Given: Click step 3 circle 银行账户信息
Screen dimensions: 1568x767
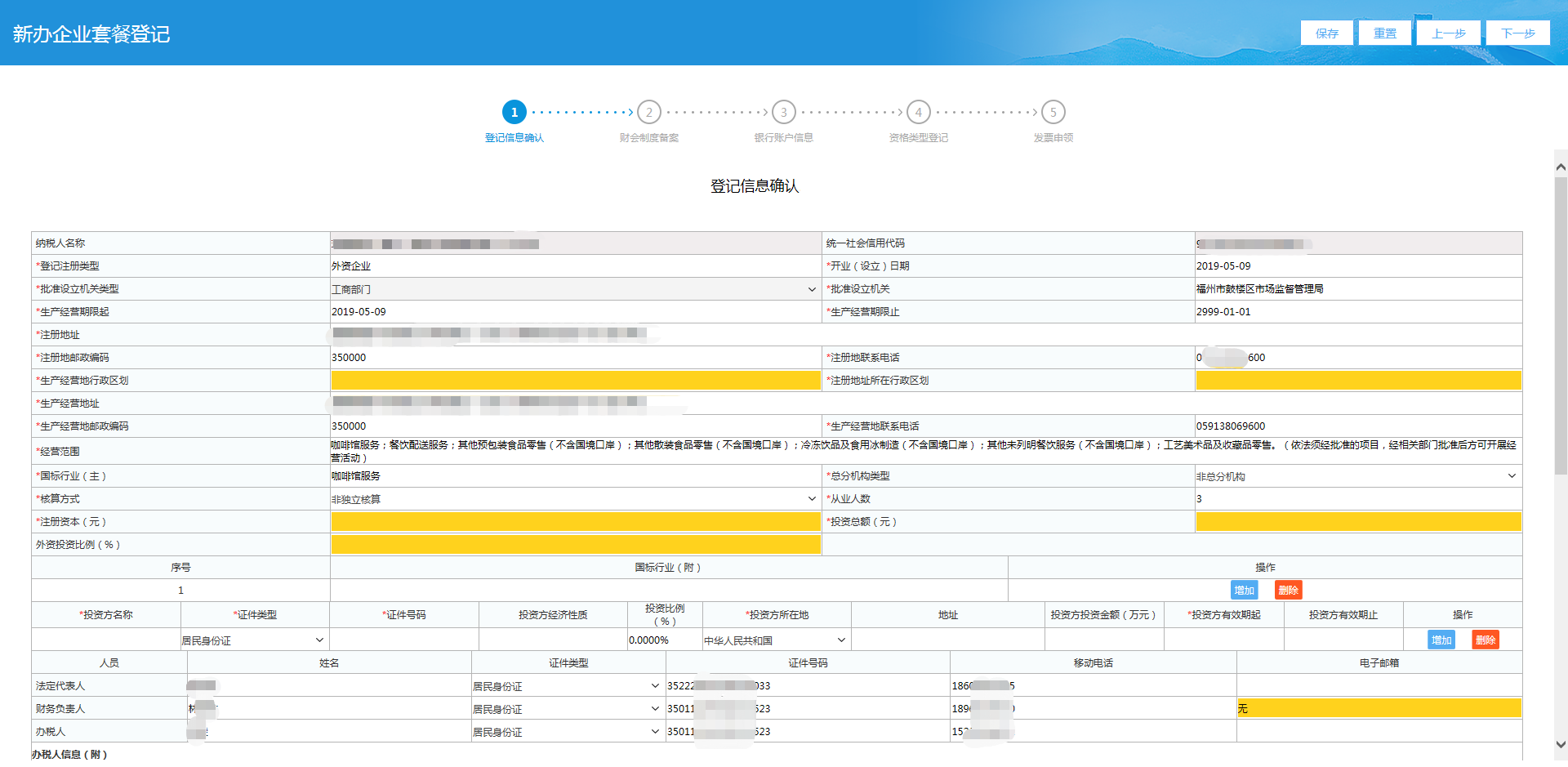Looking at the screenshot, I should coord(783,112).
